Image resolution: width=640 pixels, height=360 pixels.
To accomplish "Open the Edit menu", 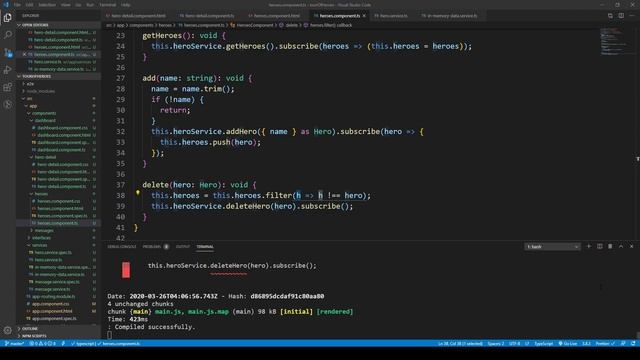I will coord(30,5).
